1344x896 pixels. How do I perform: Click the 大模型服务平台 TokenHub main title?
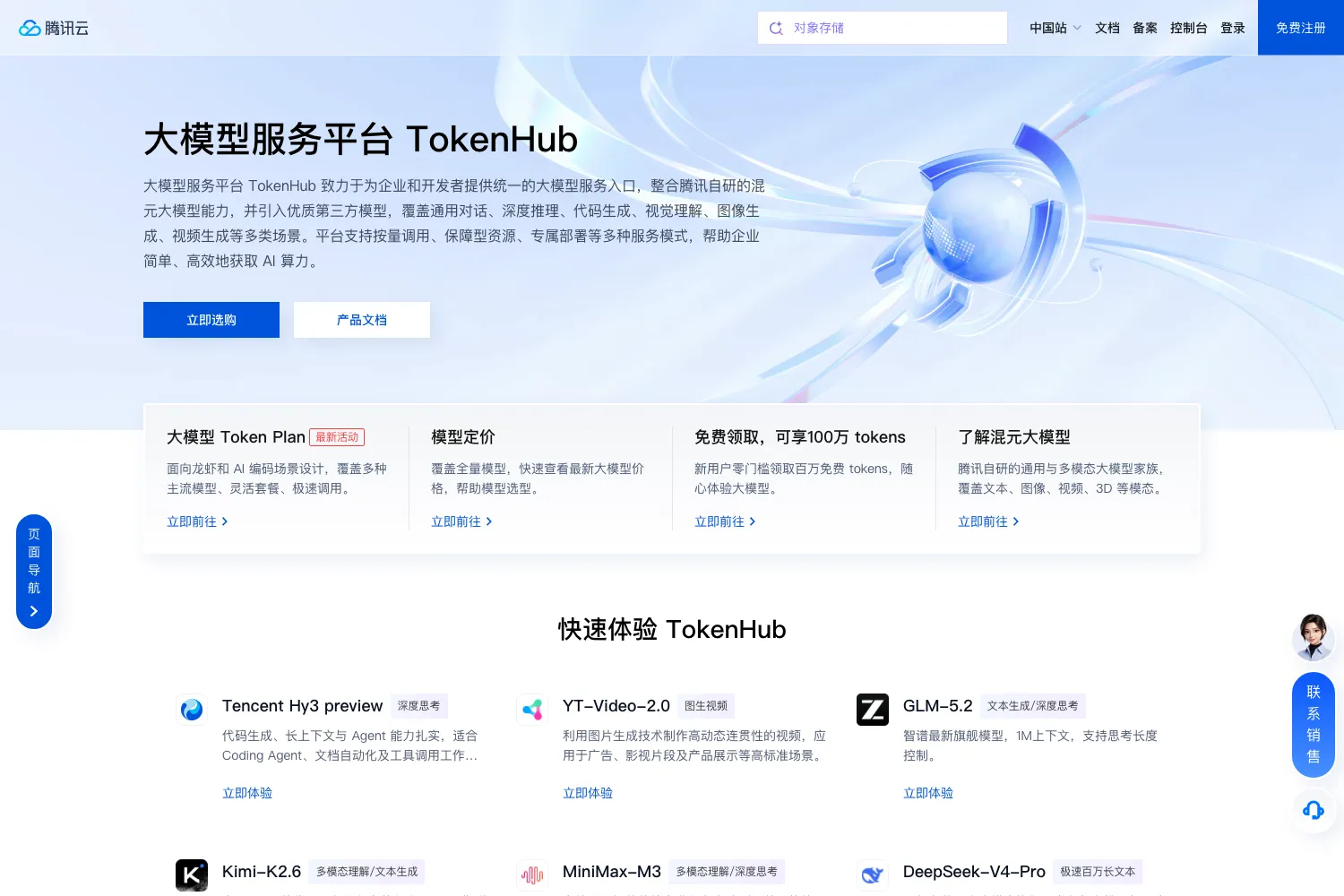[x=360, y=139]
